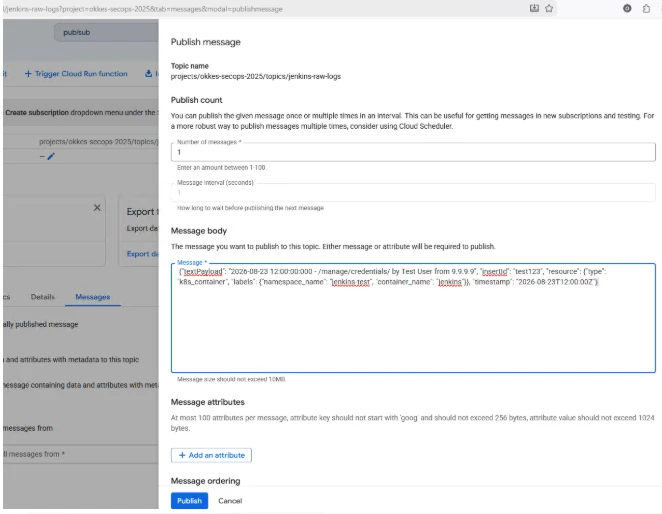Click the Message ordering heading
Image resolution: width=662 pixels, height=514 pixels.
(205, 481)
